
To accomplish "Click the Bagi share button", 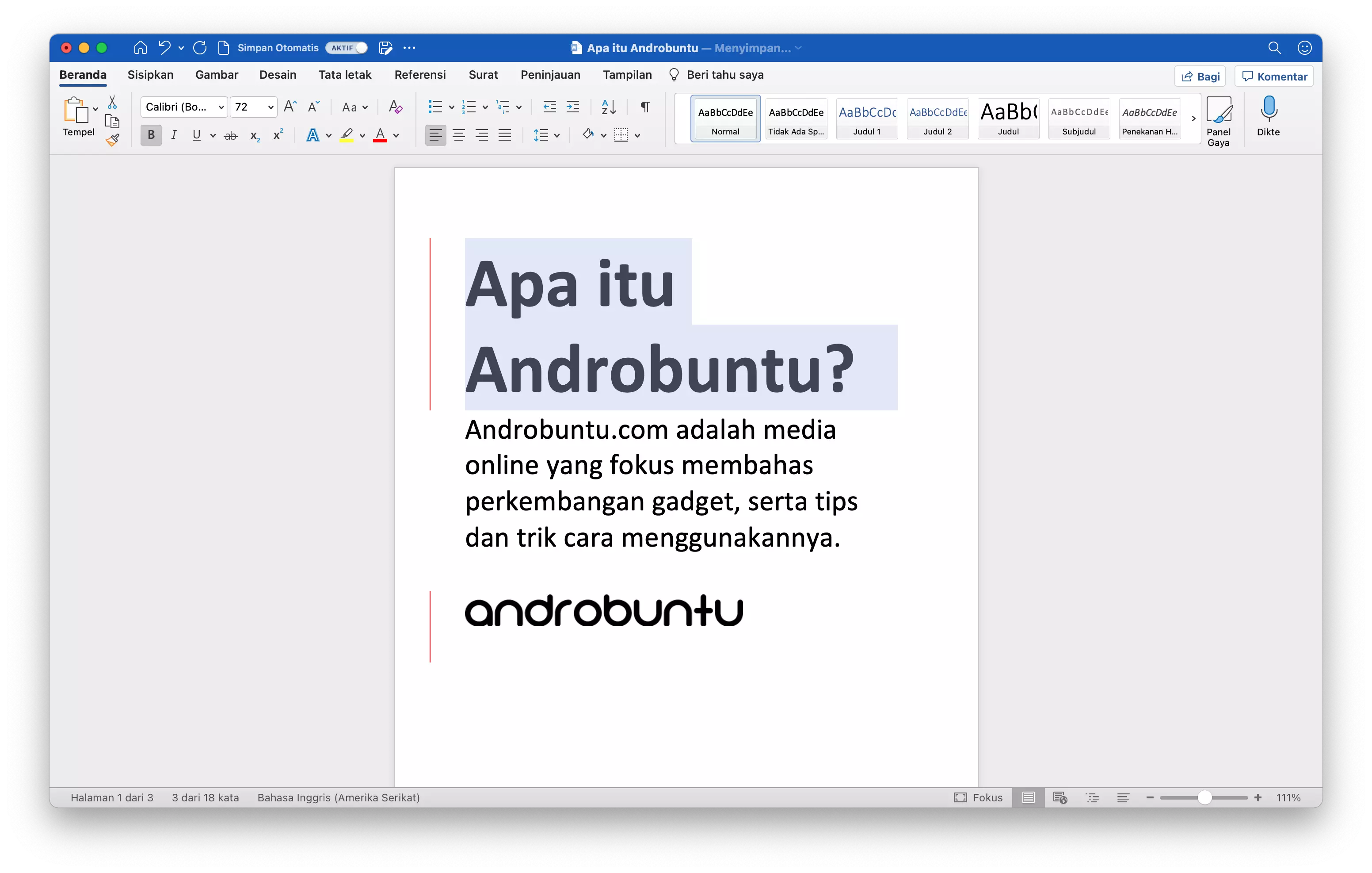I will click(x=1200, y=77).
